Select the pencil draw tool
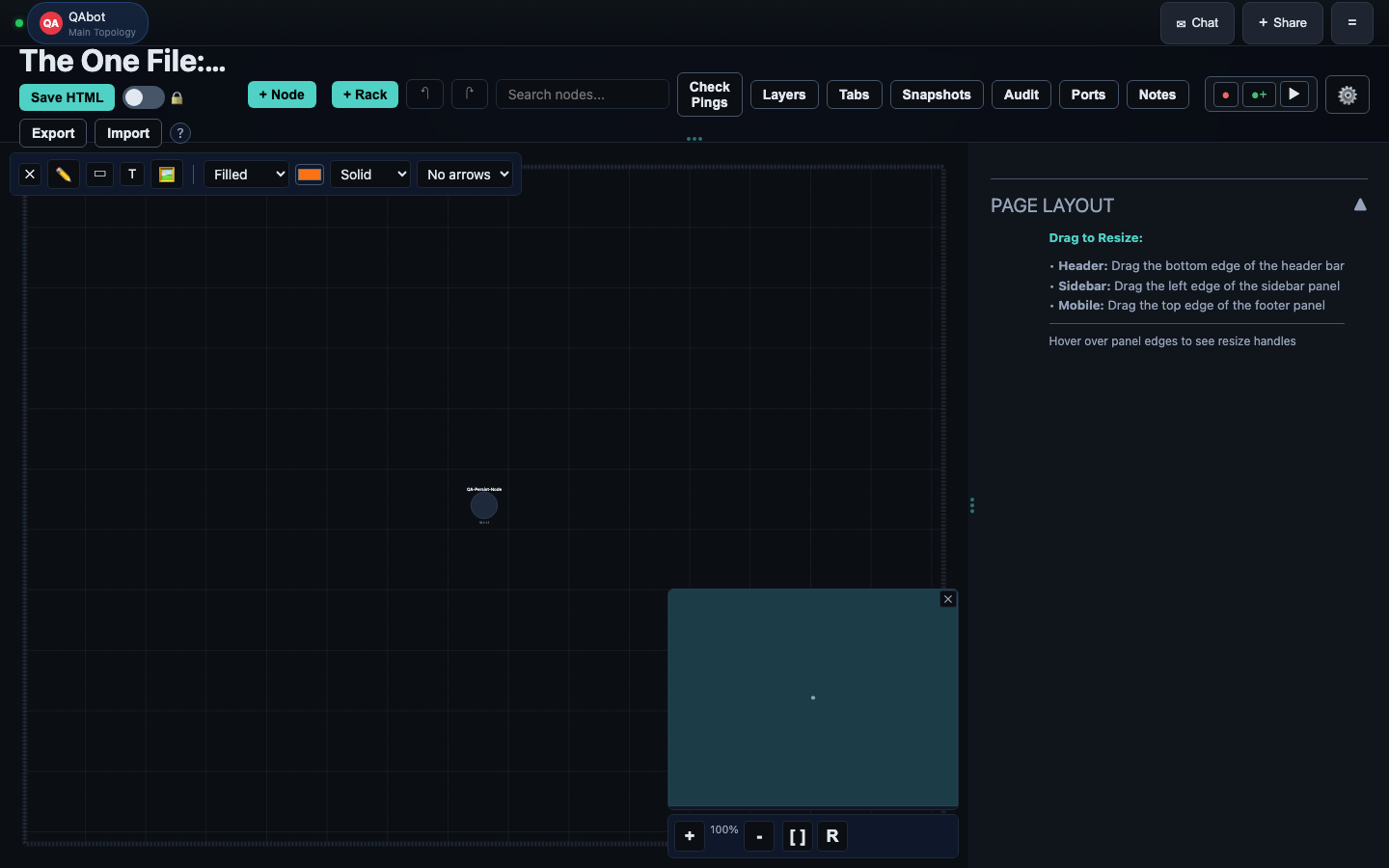1389x868 pixels. [64, 175]
